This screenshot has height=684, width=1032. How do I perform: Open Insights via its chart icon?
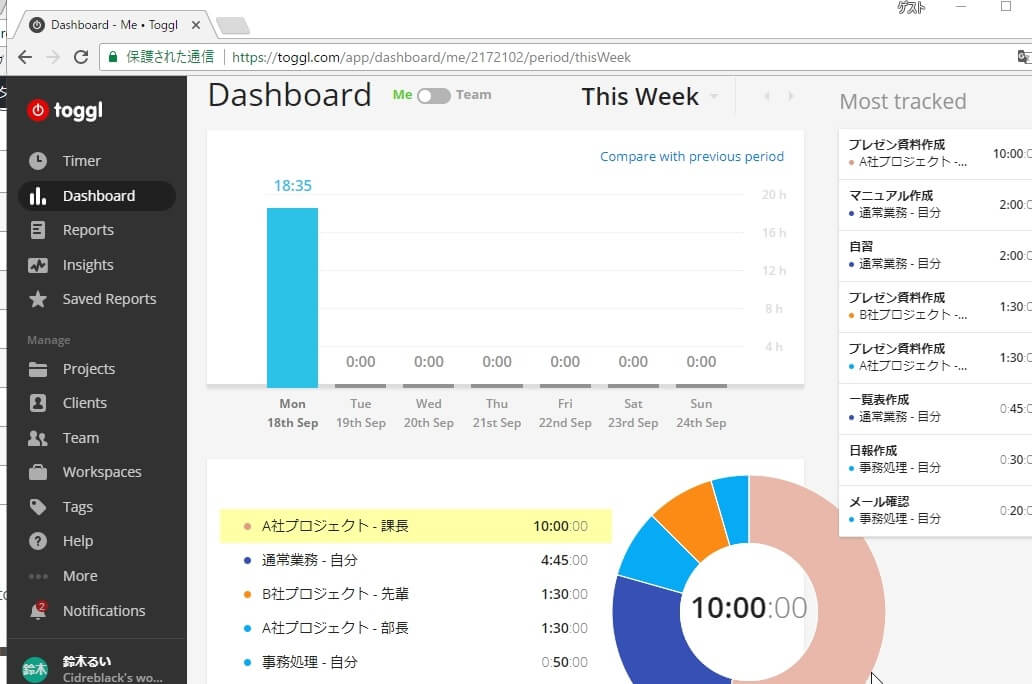point(38,265)
